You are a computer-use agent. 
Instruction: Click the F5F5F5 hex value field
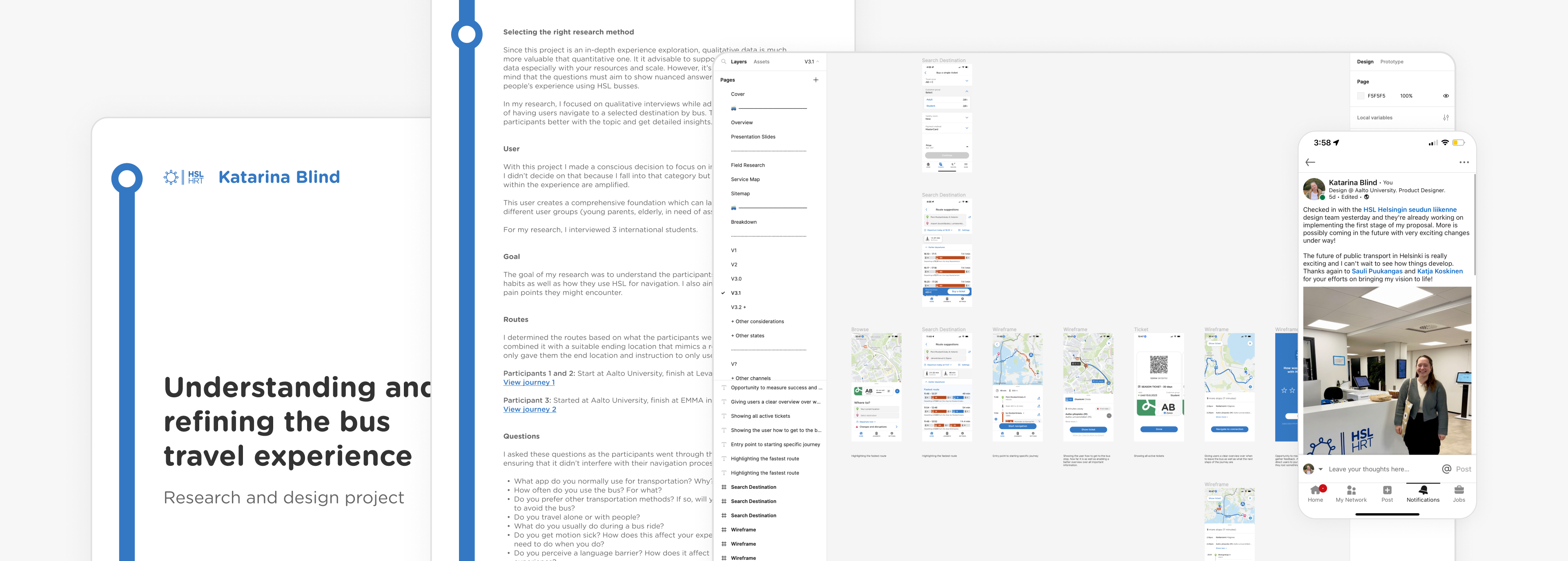pos(1376,96)
